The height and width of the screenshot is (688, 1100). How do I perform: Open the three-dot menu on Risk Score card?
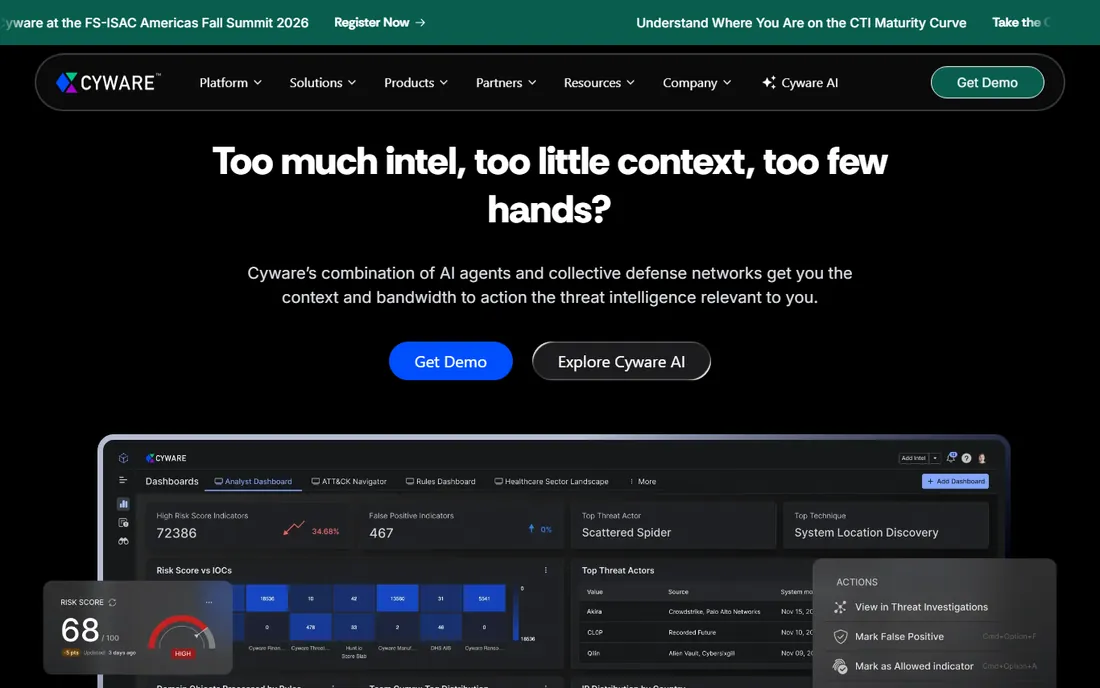tap(208, 602)
